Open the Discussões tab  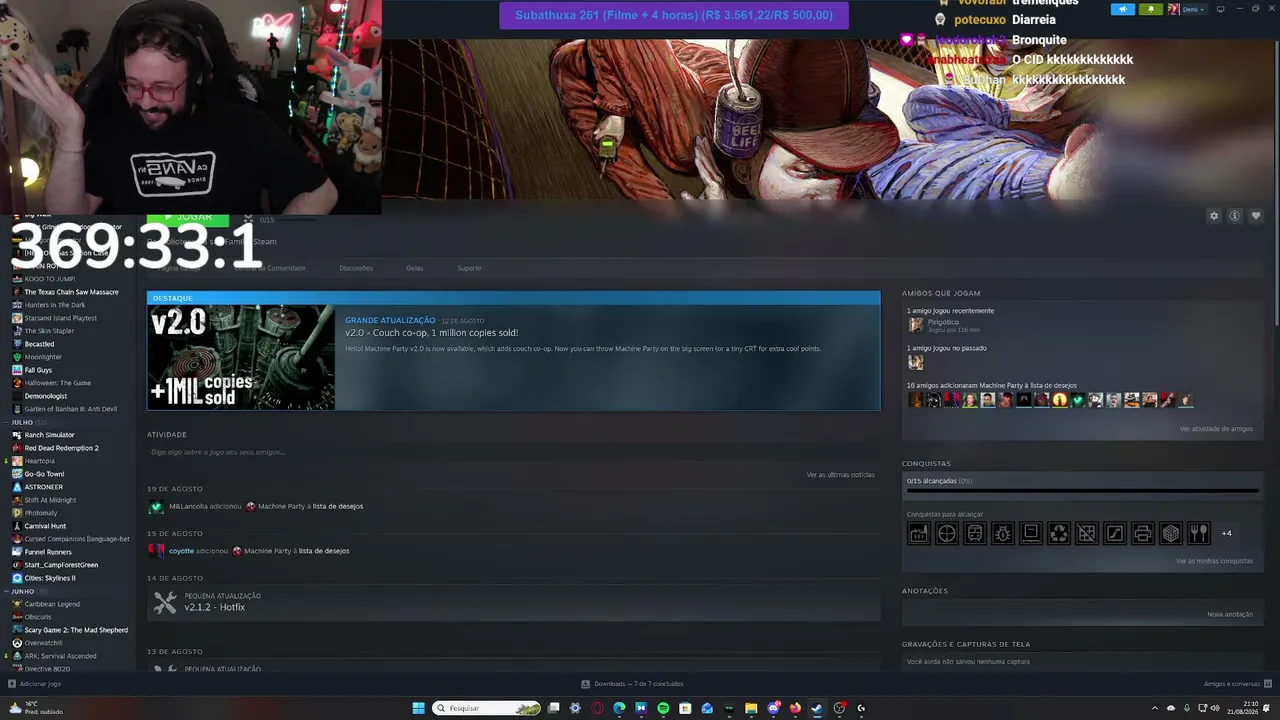pos(356,268)
